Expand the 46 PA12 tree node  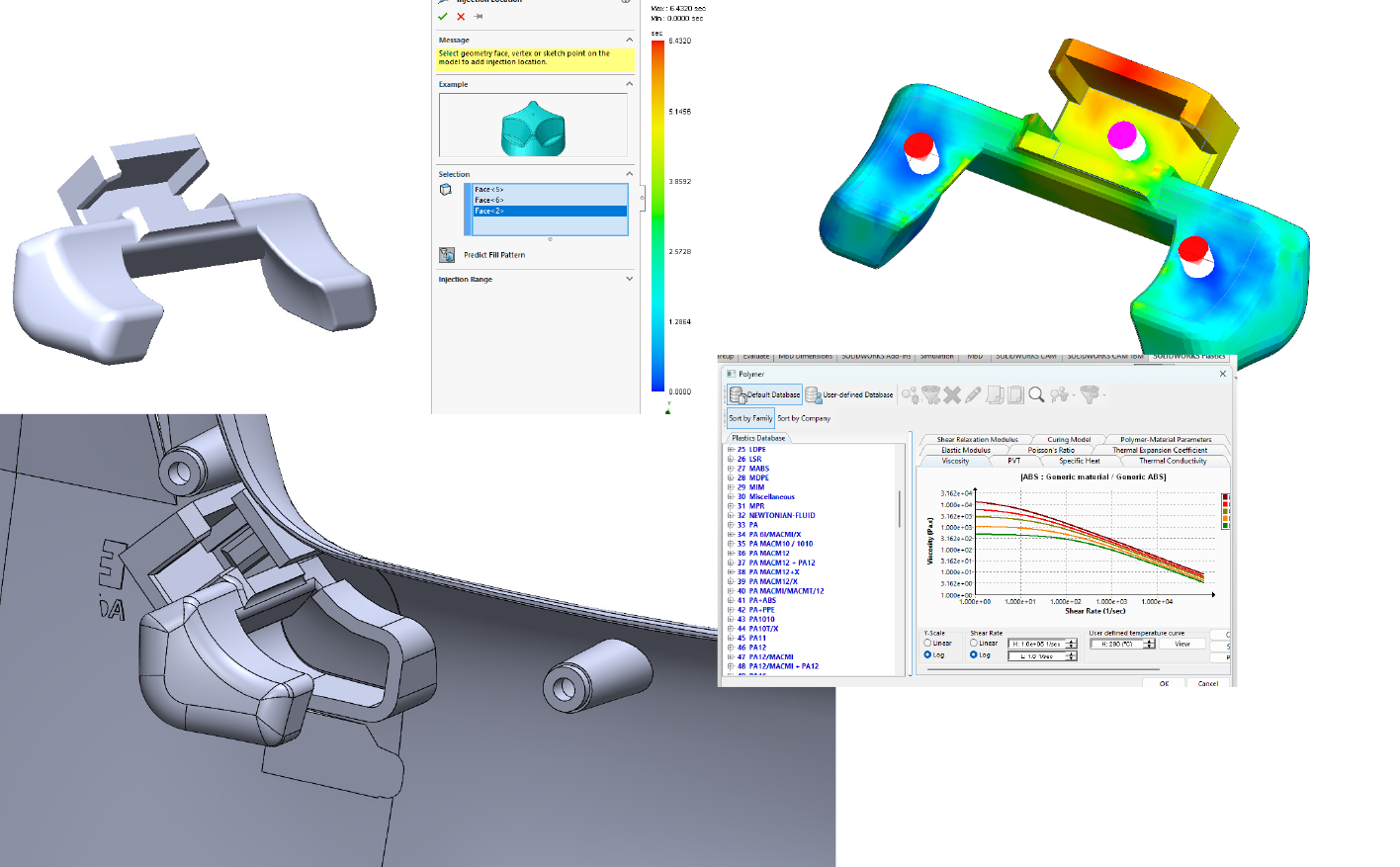pos(731,648)
